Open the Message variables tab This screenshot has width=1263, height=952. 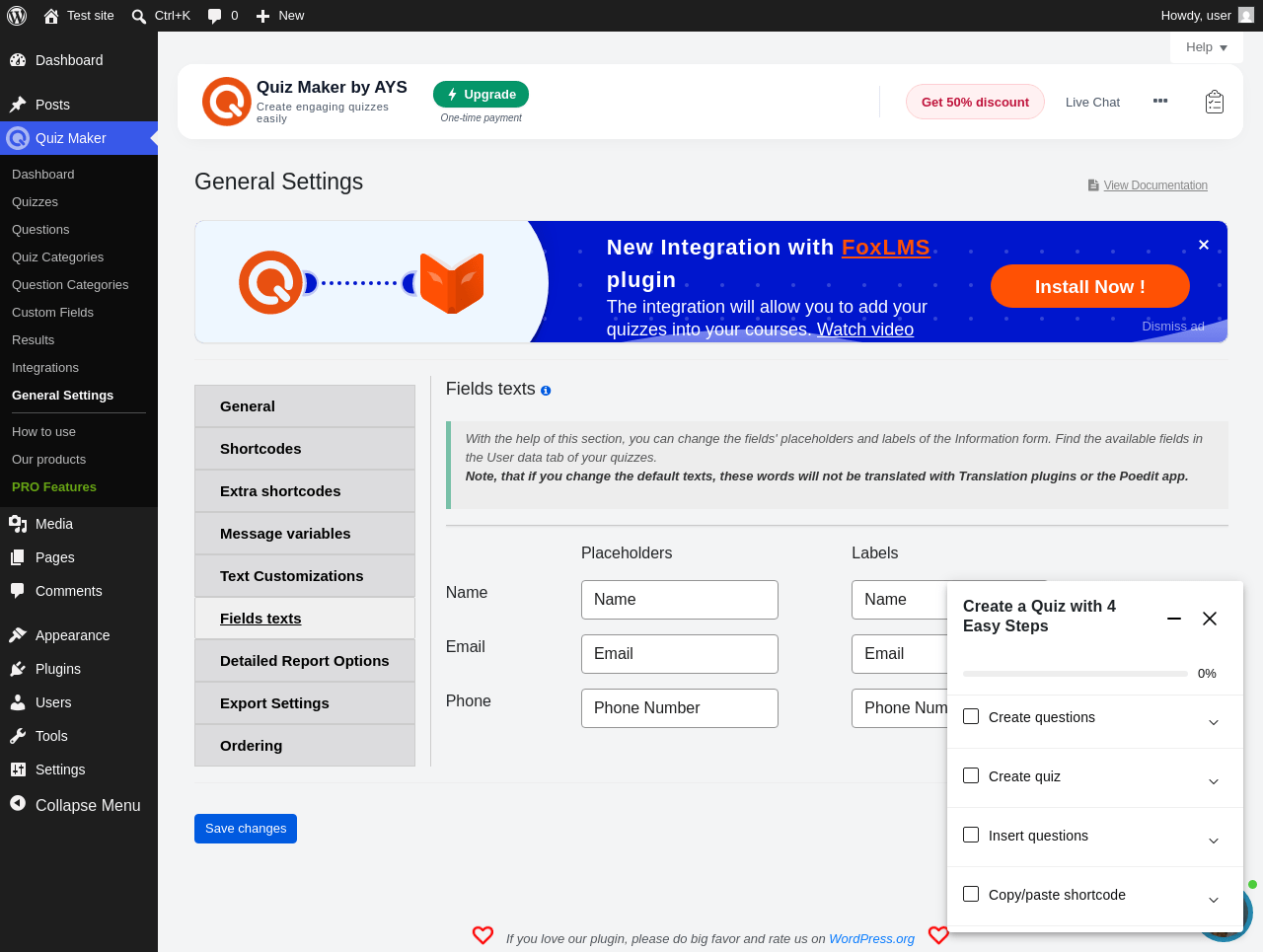click(305, 534)
